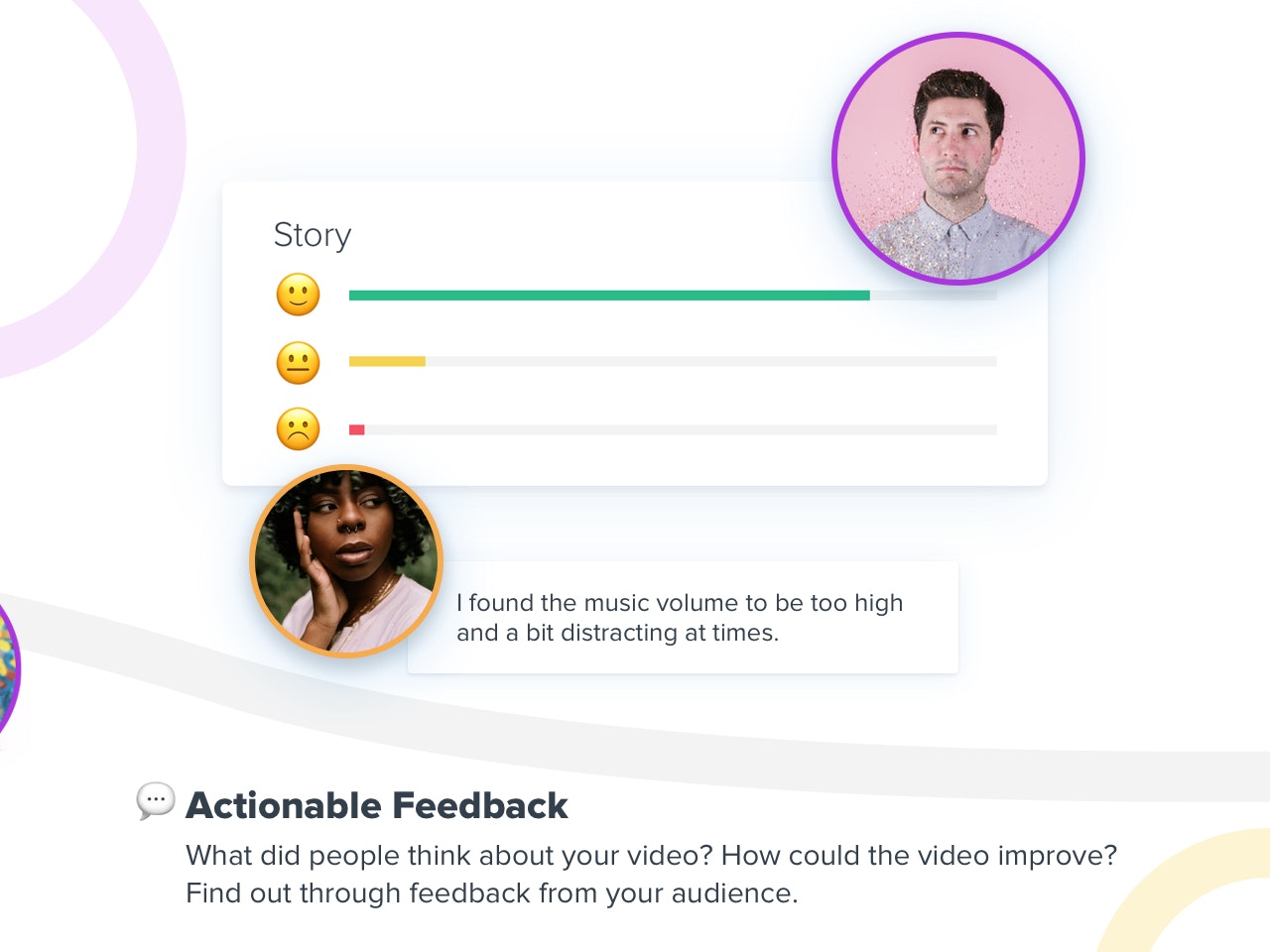Viewport: 1270px width, 952px height.
Task: Click the happy smiley face emoji
Action: pyautogui.click(x=298, y=295)
